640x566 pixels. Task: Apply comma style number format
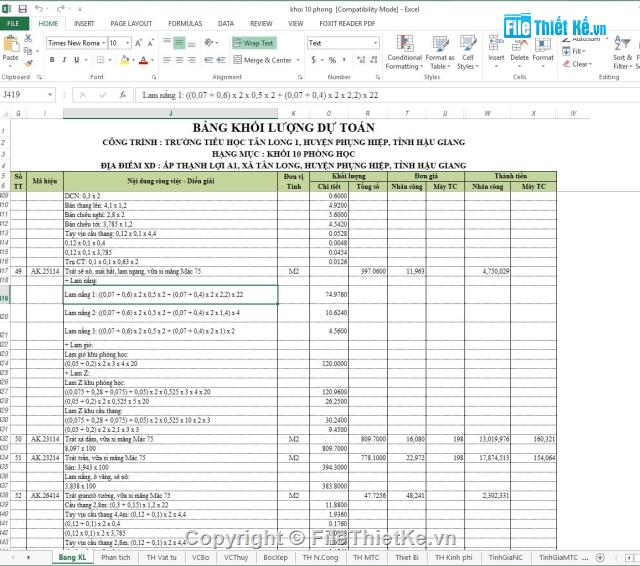click(x=344, y=60)
